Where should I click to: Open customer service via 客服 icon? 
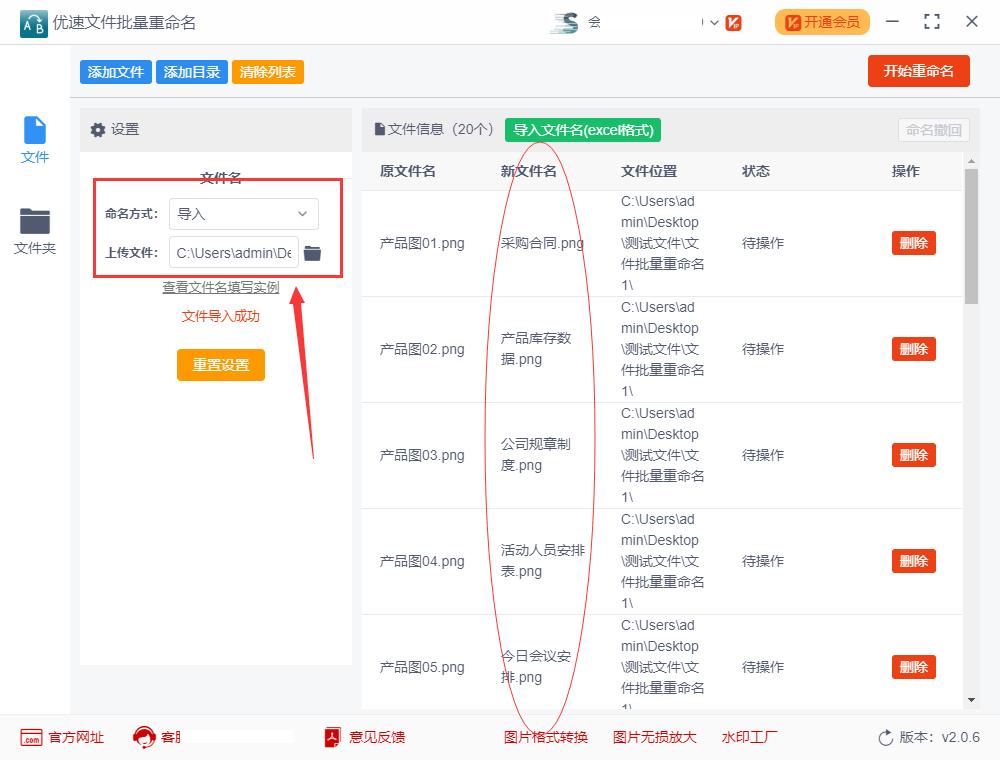point(147,737)
